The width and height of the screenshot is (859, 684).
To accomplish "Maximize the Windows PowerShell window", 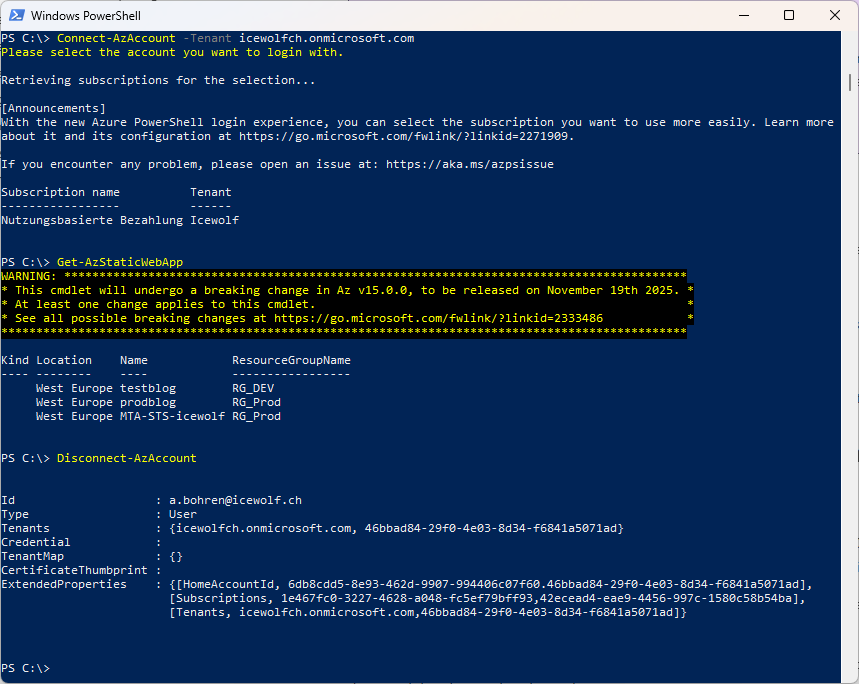I will coord(789,15).
